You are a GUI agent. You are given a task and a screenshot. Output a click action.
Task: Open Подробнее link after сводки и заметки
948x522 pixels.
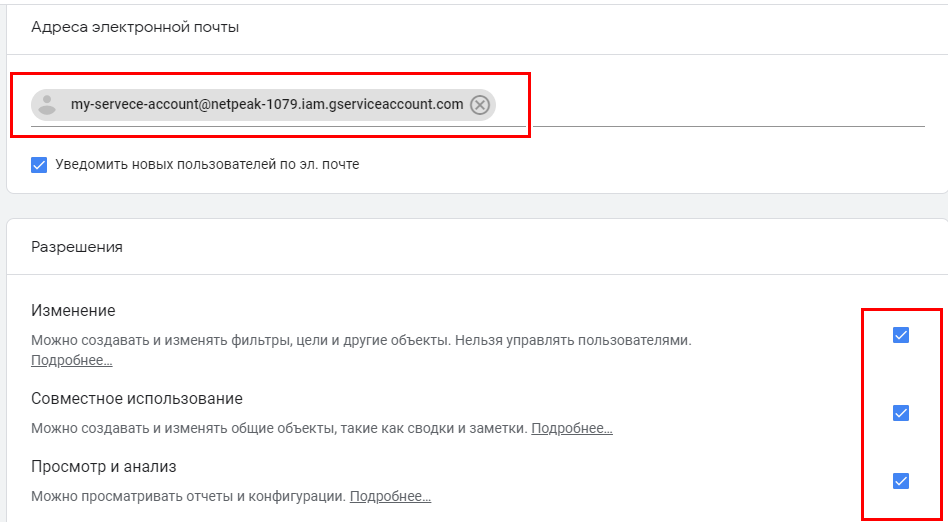pyautogui.click(x=572, y=429)
